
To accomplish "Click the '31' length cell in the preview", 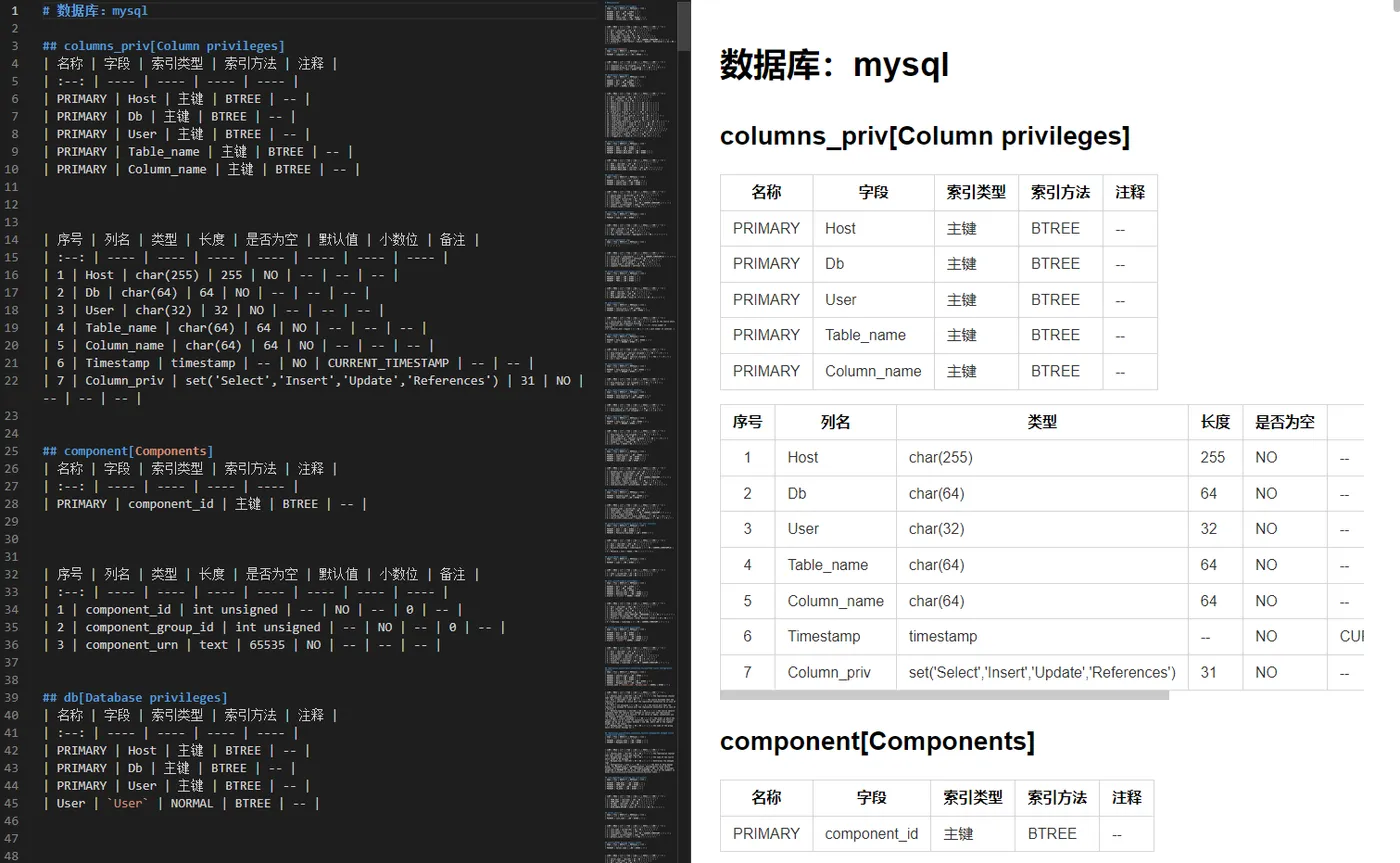I will pyautogui.click(x=1215, y=672).
